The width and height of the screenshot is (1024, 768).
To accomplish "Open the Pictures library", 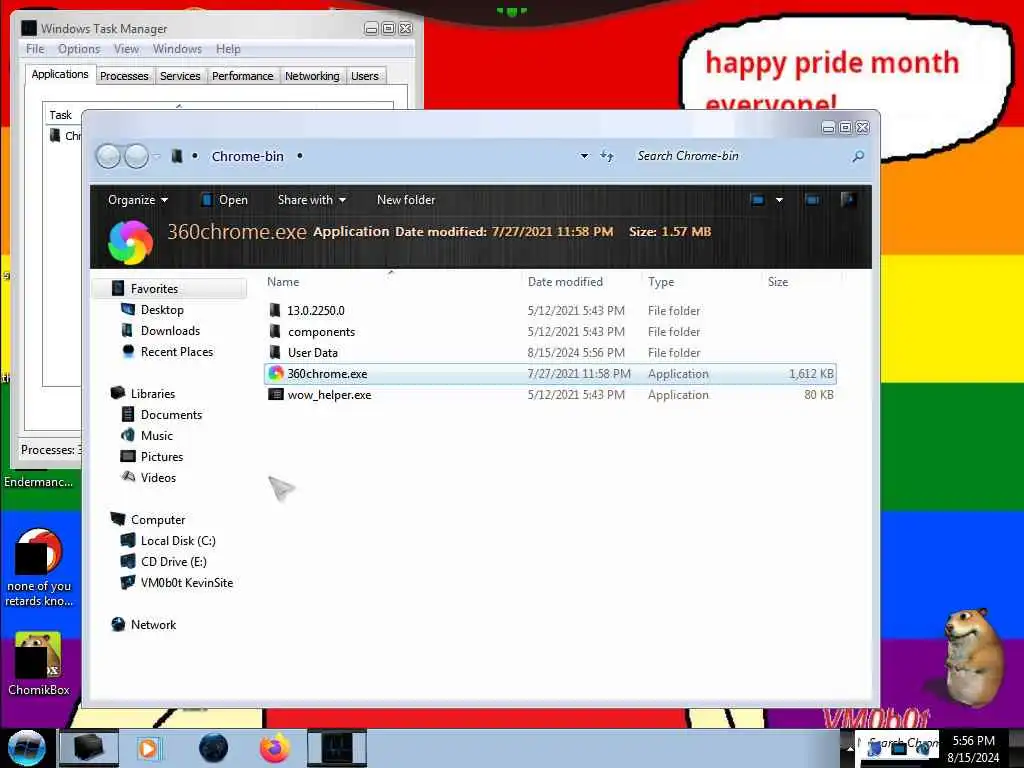I will (162, 456).
